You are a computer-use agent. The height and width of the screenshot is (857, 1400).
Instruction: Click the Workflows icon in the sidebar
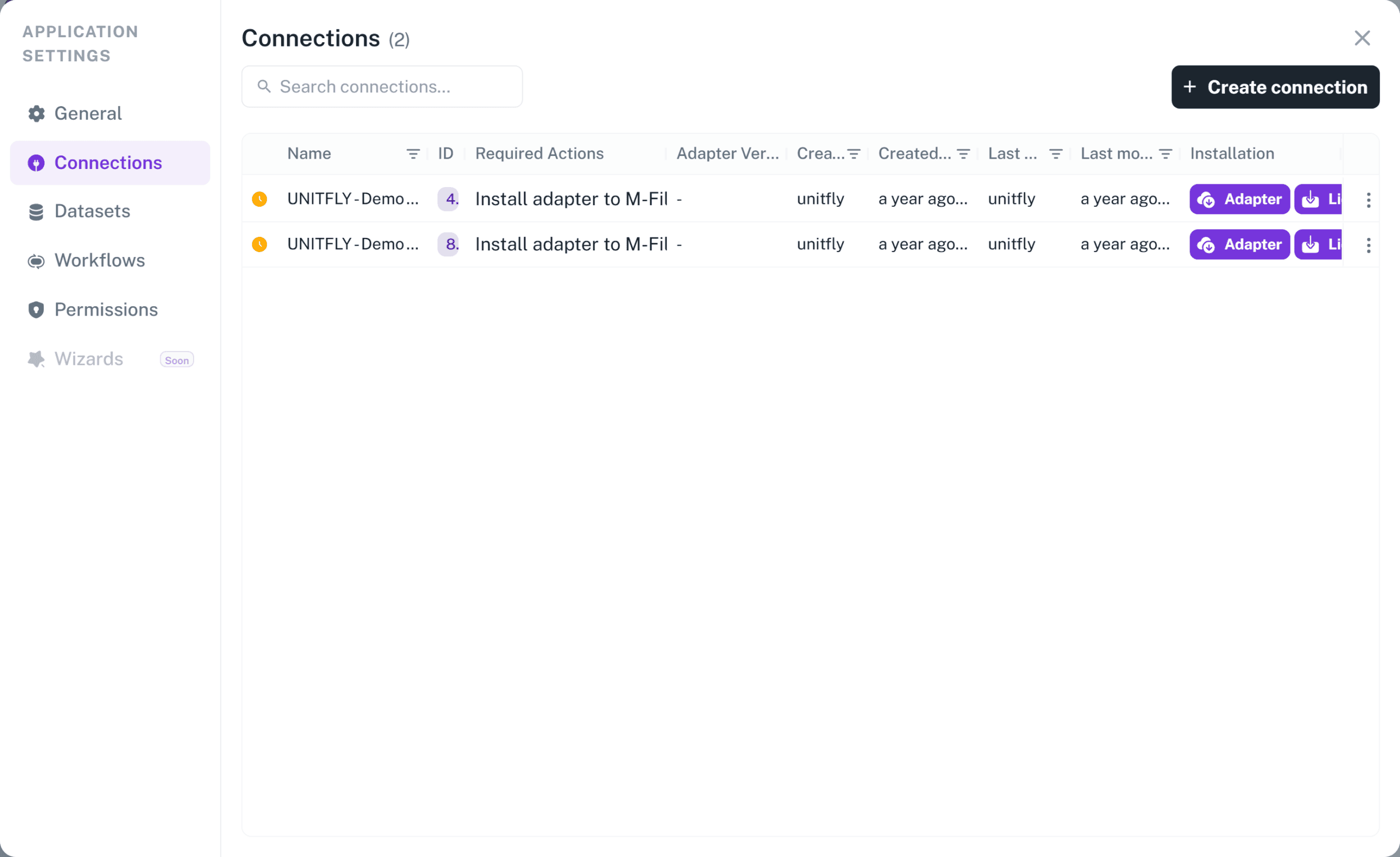(36, 261)
